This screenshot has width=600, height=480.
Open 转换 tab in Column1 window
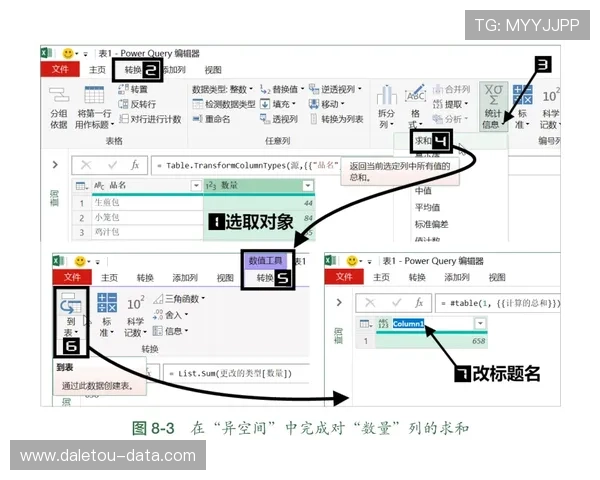417,278
